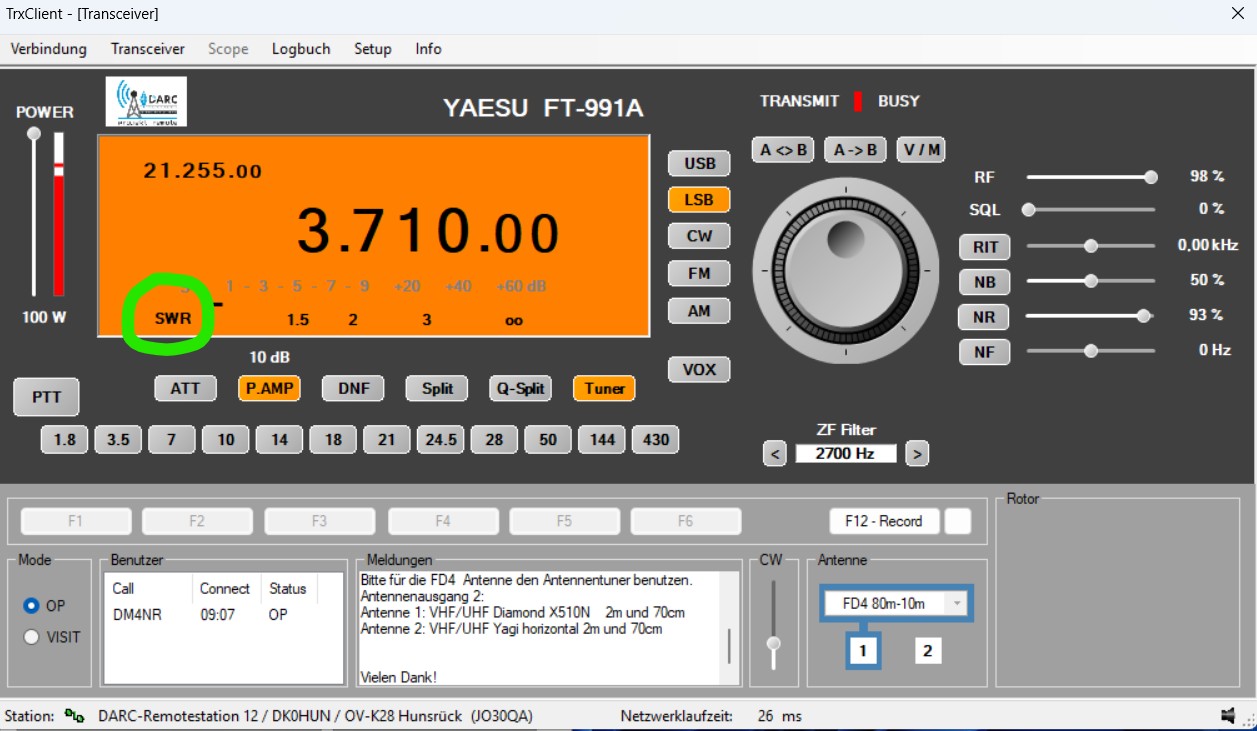Select the 14 MHz band button
The image size is (1257, 731).
[x=279, y=440]
